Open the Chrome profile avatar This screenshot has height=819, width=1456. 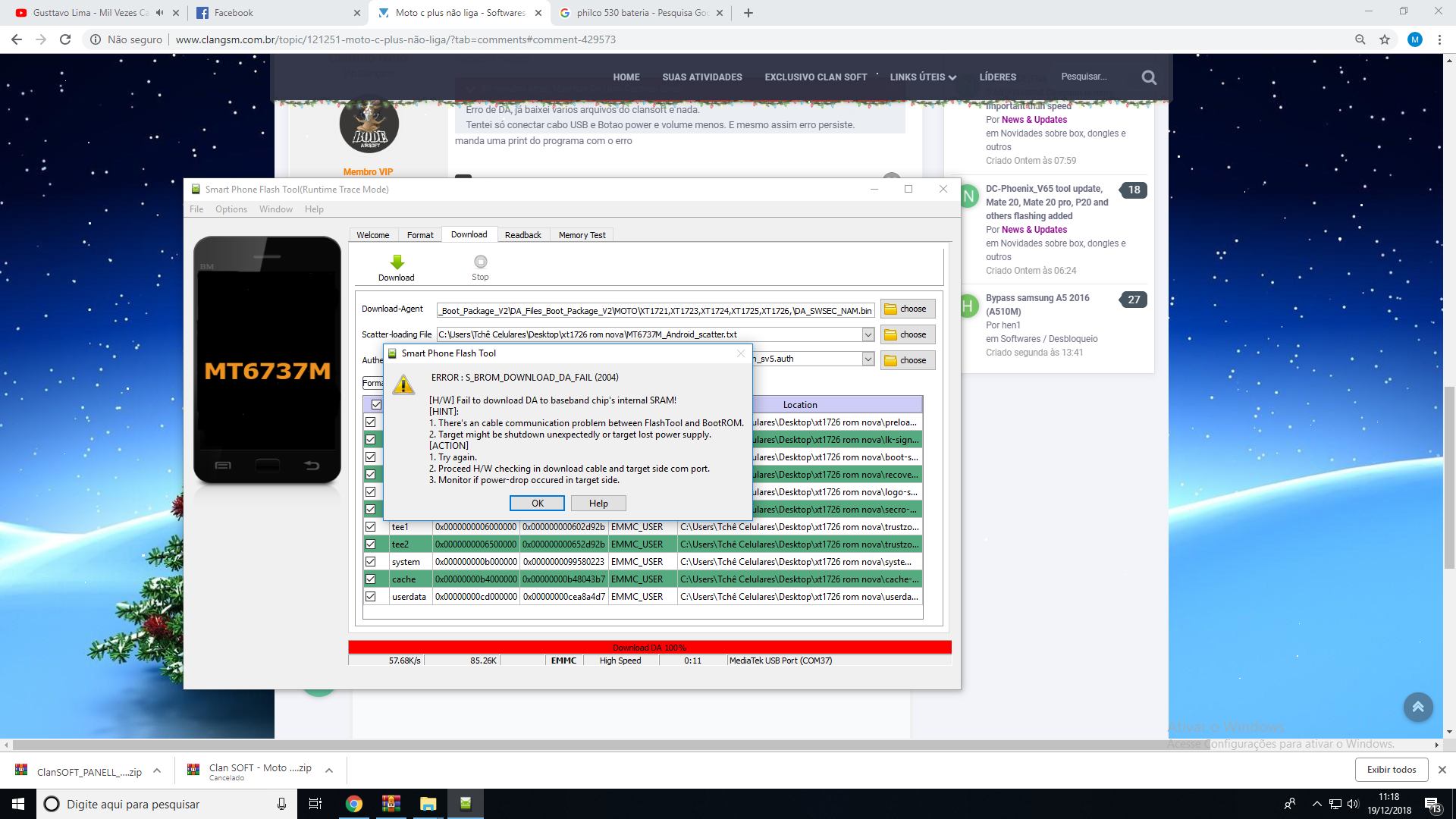point(1414,39)
